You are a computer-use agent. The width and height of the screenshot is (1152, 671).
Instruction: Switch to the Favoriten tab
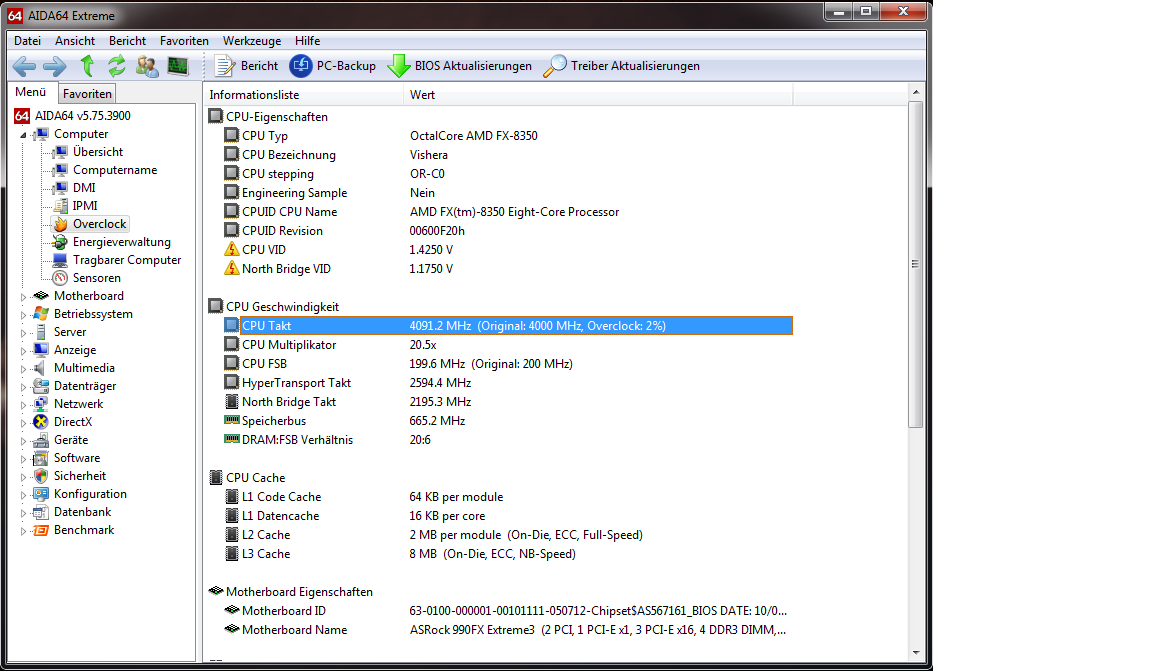pyautogui.click(x=87, y=94)
